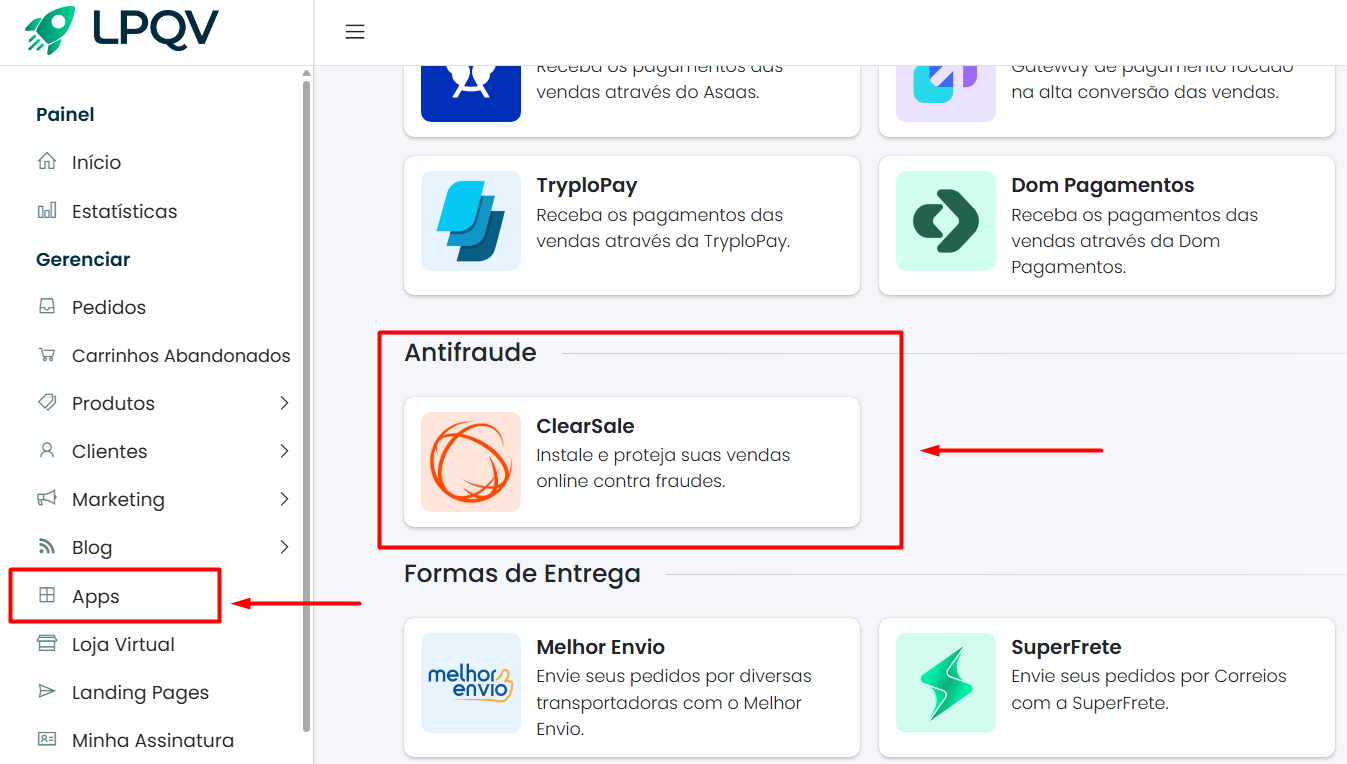Expand the Marketing submenu chevron
This screenshot has height=764, width=1347.
tap(284, 499)
